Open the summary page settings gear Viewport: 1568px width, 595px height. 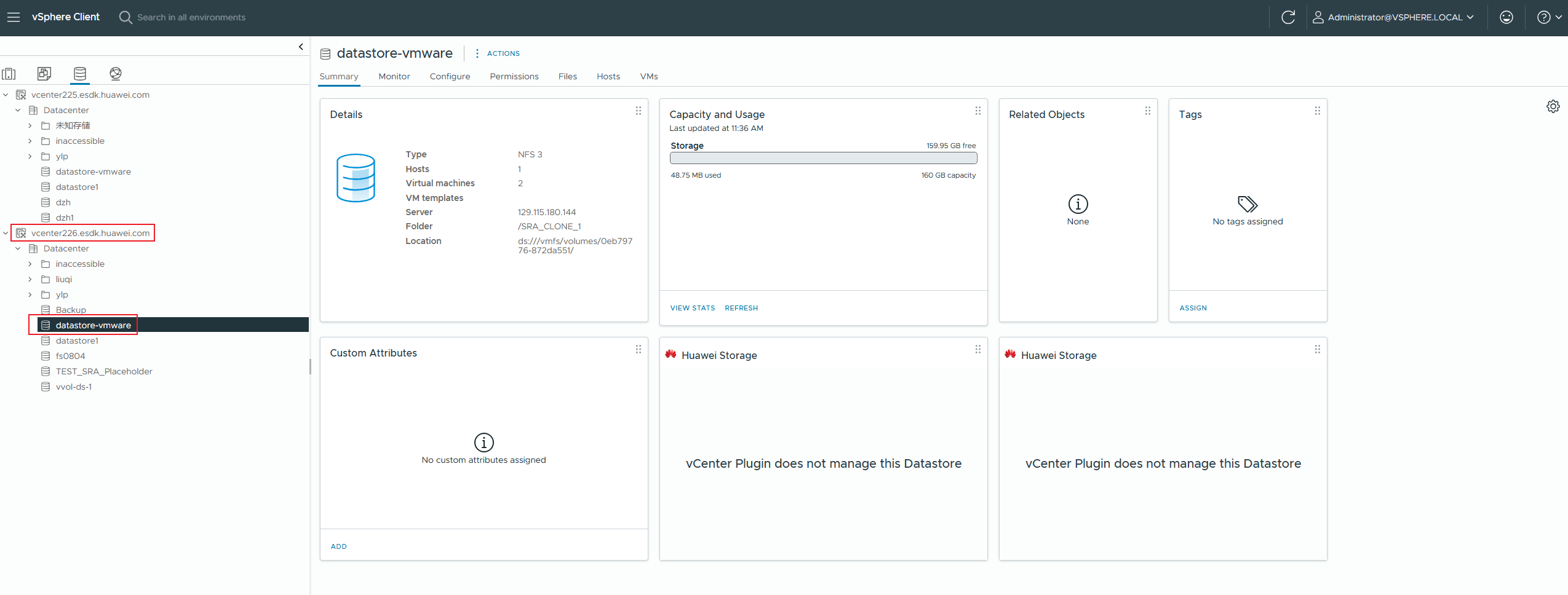point(1553,106)
